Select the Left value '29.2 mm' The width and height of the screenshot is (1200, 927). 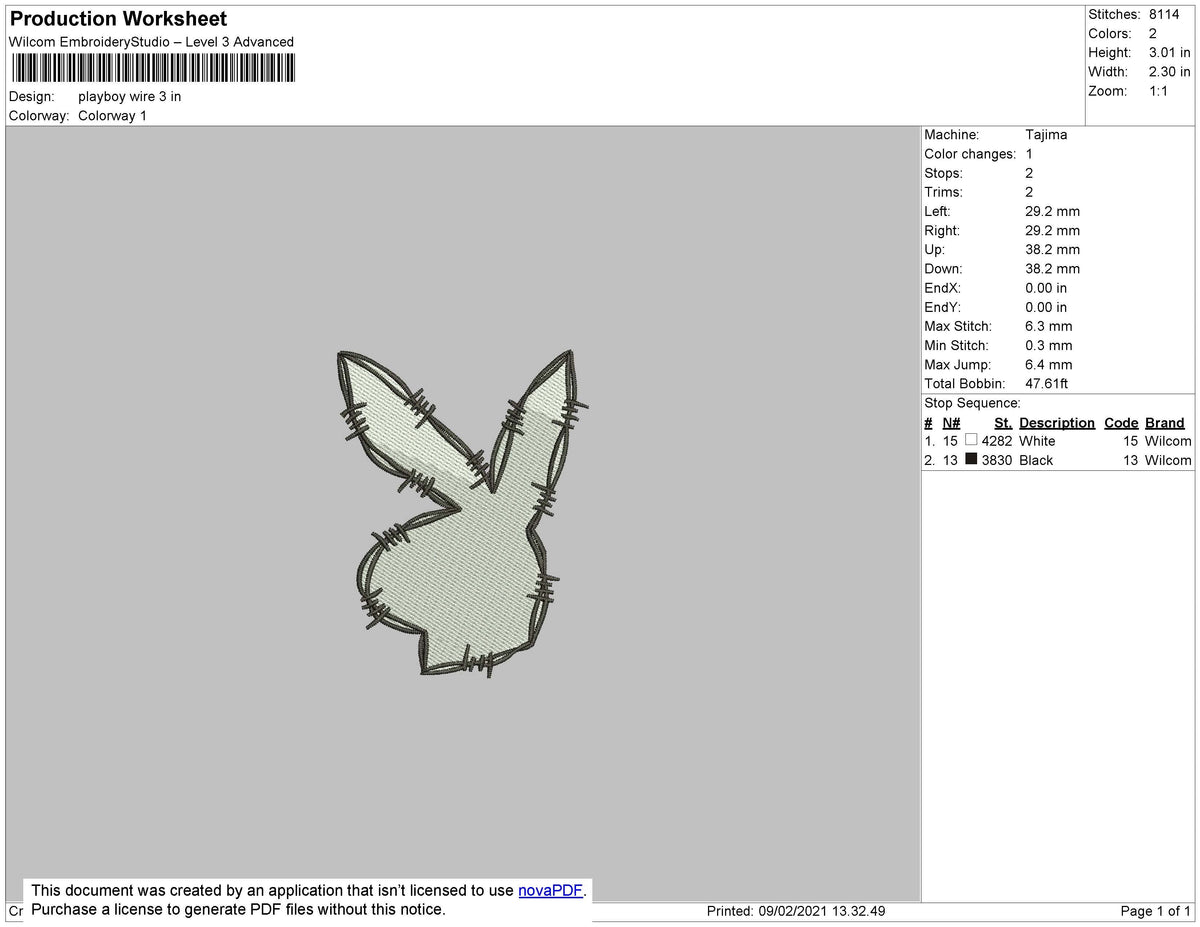(1052, 212)
